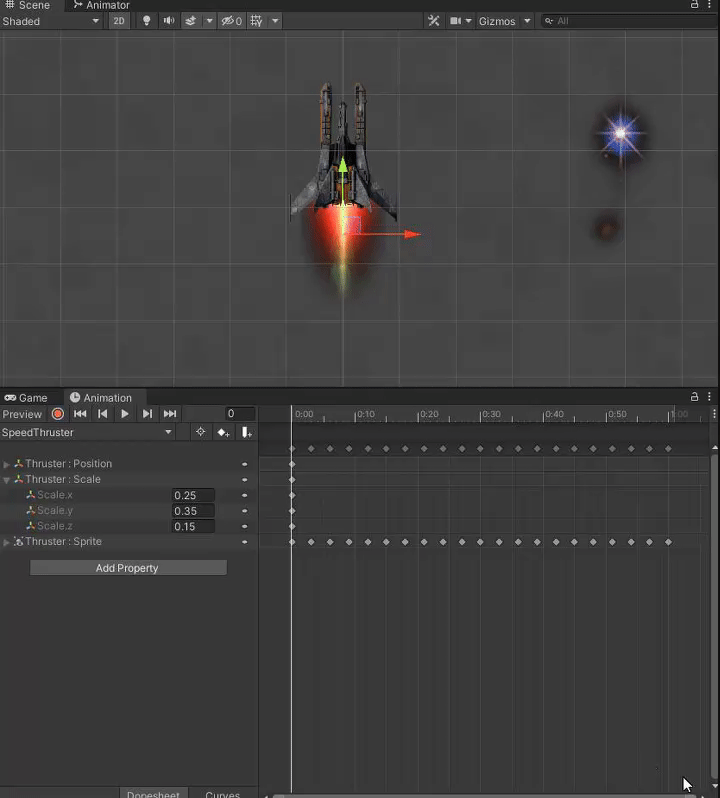This screenshot has height=798, width=720.
Task: Open component tools wrench icon
Action: [434, 21]
